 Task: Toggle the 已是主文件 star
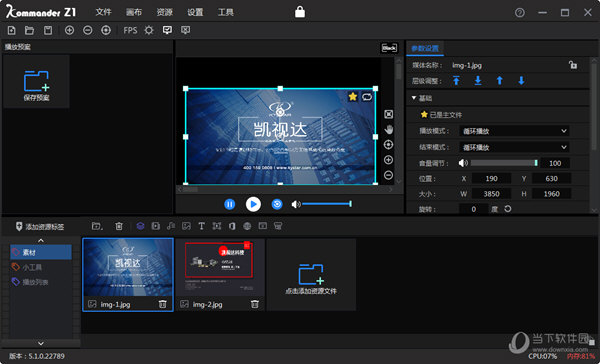click(x=424, y=114)
